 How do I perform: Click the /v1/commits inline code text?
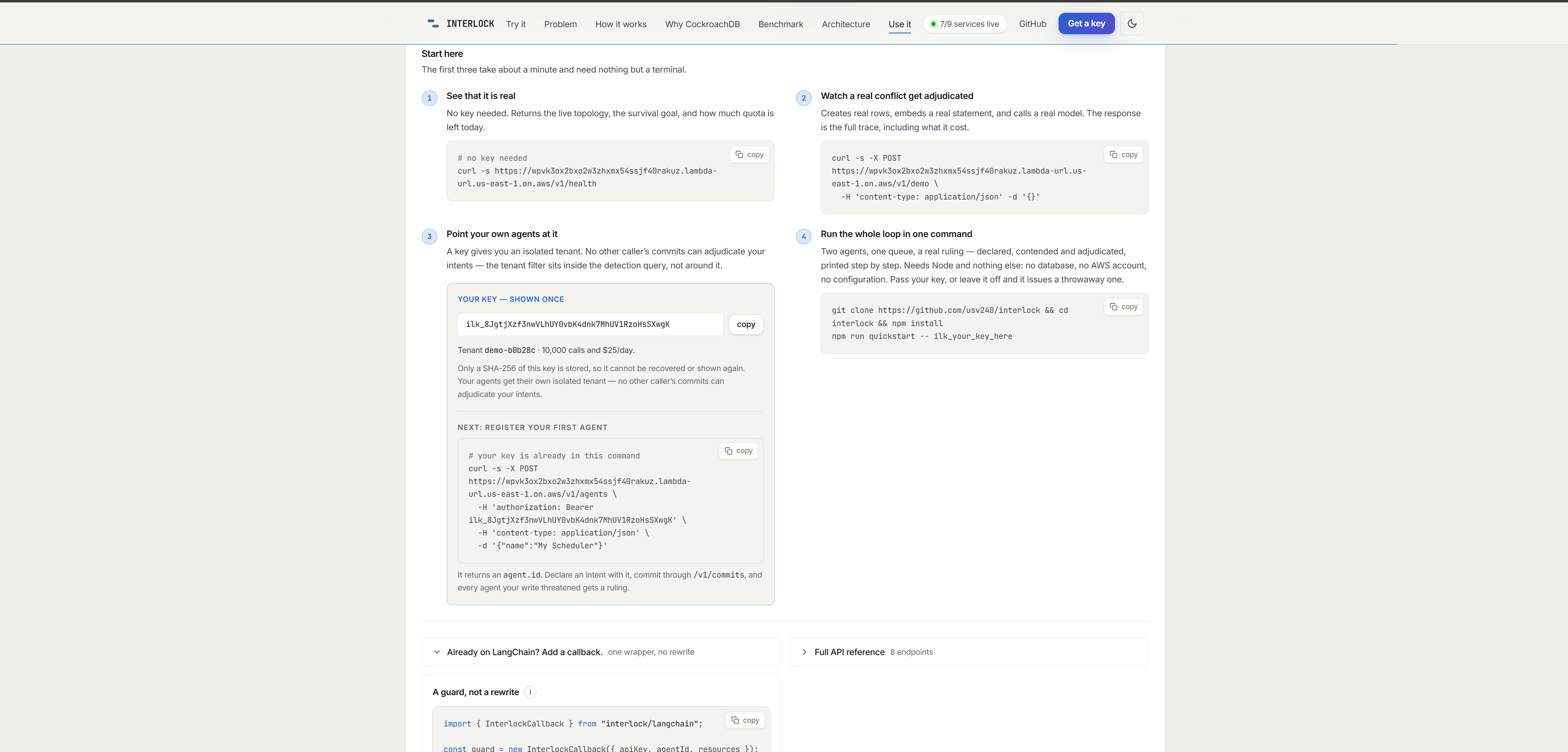tap(719, 576)
